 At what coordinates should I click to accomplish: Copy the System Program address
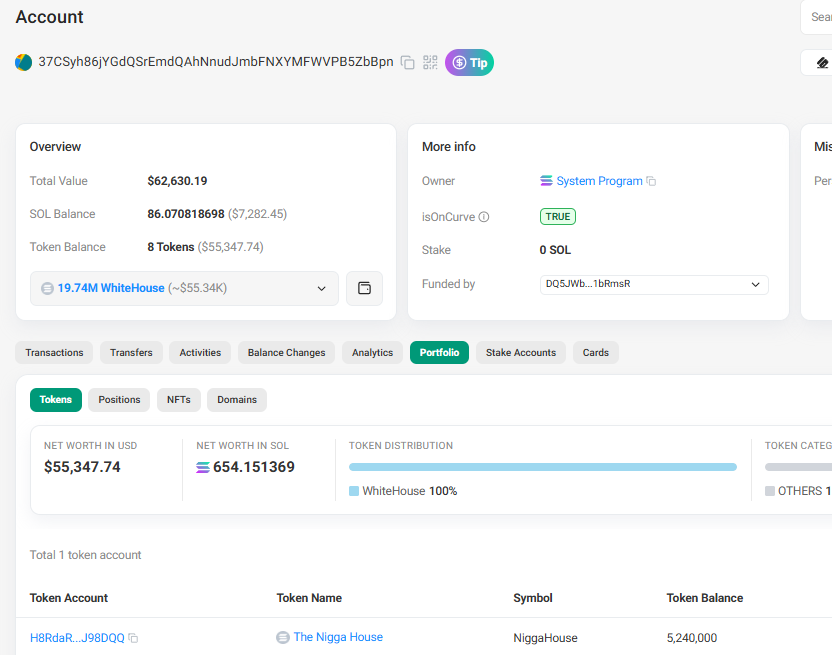click(x=651, y=182)
